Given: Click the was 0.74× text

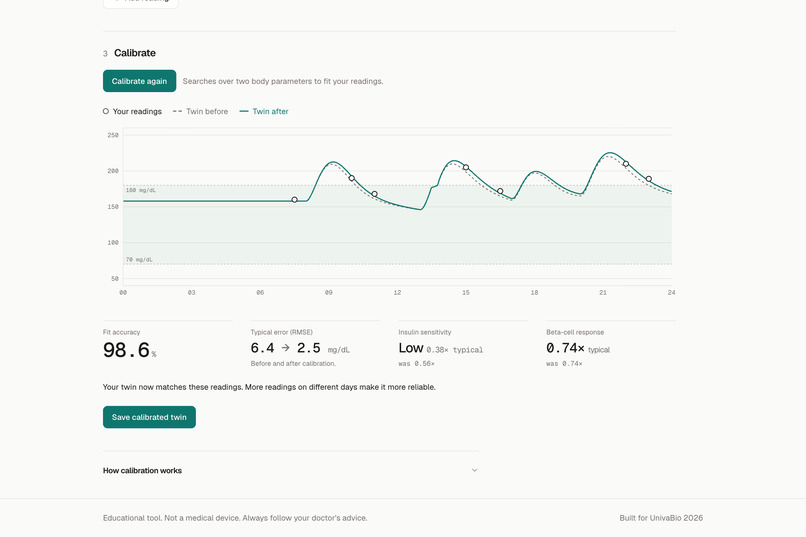Looking at the screenshot, I should pos(564,364).
